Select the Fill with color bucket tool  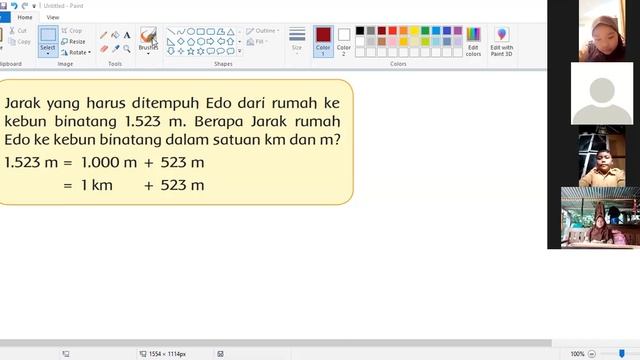(116, 36)
